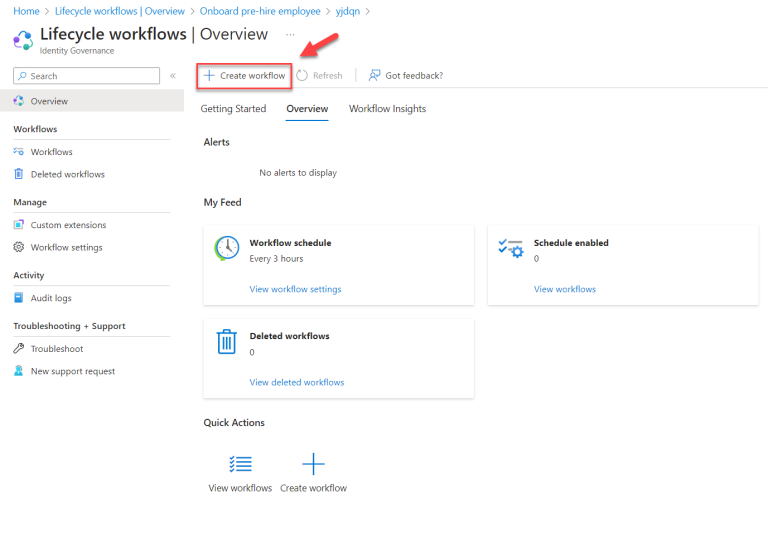Click the Refresh text label
This screenshot has width=768, height=546.
click(328, 76)
